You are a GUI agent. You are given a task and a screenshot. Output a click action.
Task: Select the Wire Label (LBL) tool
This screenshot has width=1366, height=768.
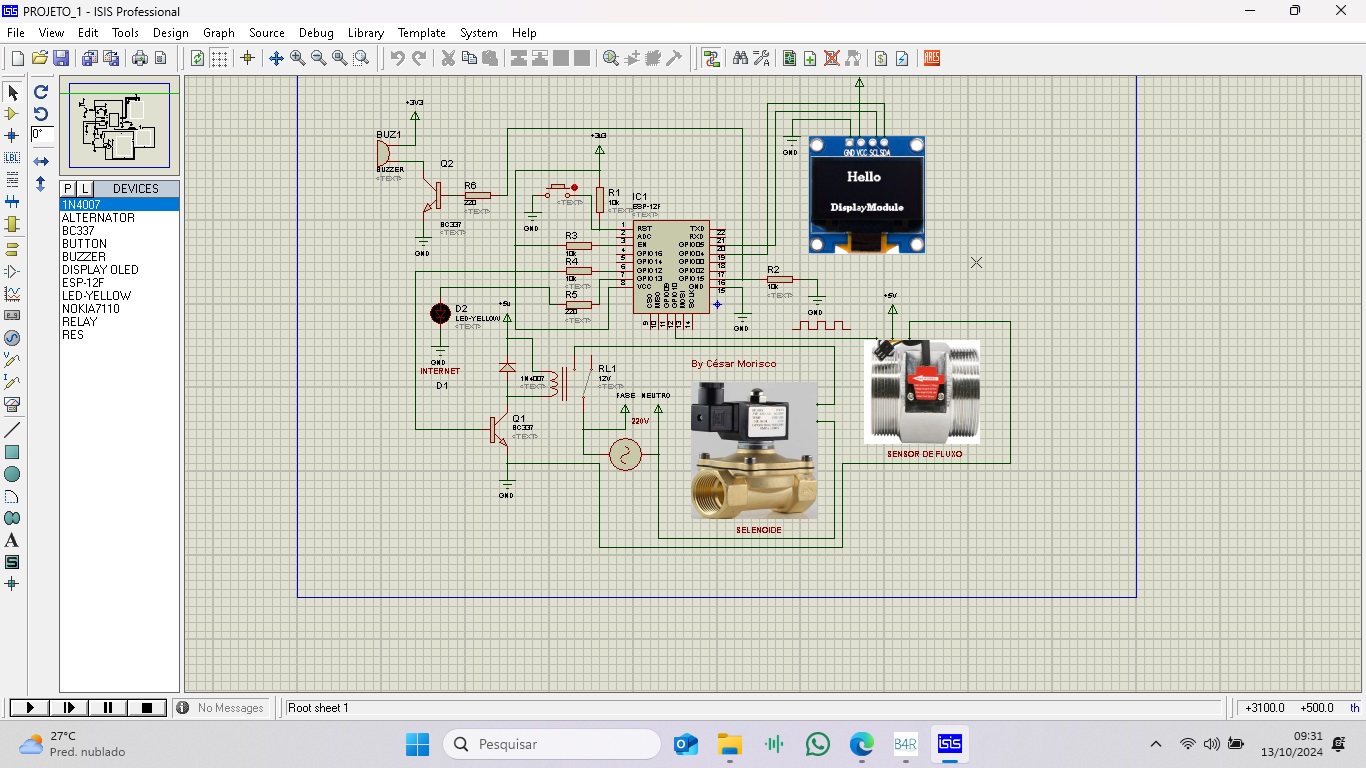[12, 158]
